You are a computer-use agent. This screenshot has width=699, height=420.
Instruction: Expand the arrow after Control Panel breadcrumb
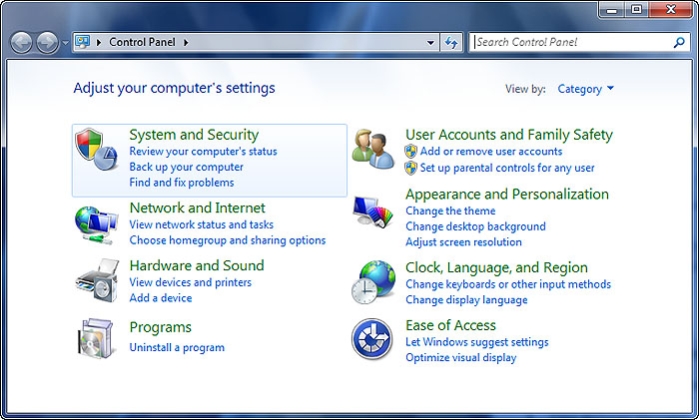186,42
